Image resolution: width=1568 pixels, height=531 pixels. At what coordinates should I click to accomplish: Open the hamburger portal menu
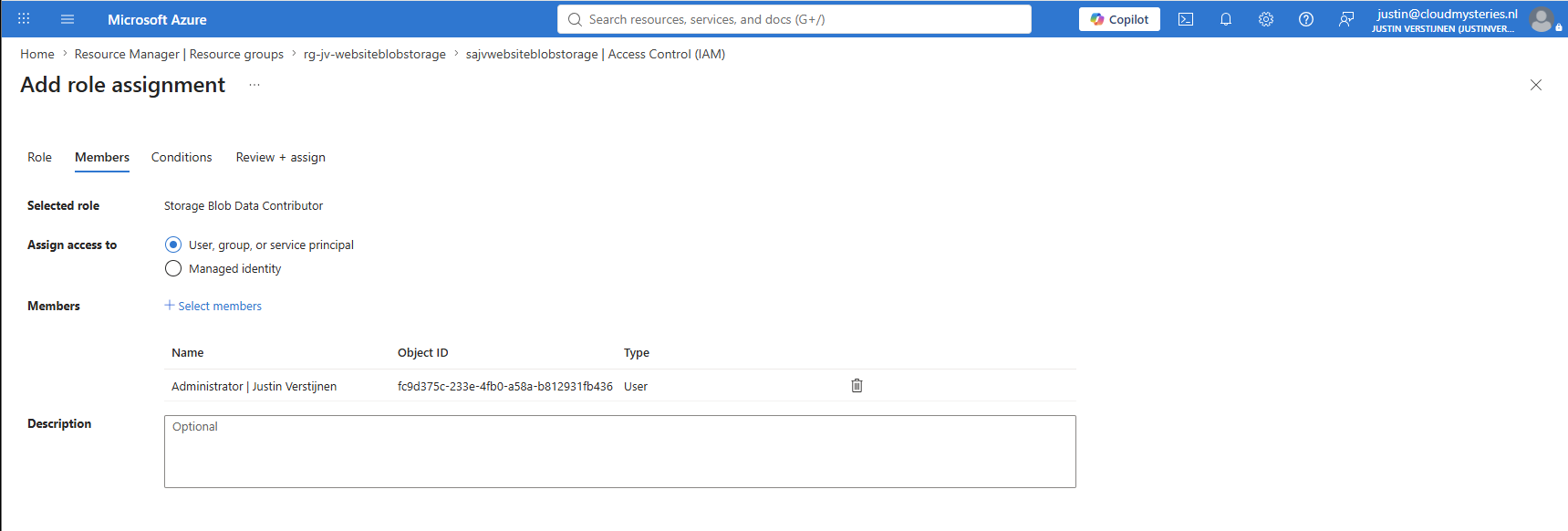pyautogui.click(x=67, y=19)
